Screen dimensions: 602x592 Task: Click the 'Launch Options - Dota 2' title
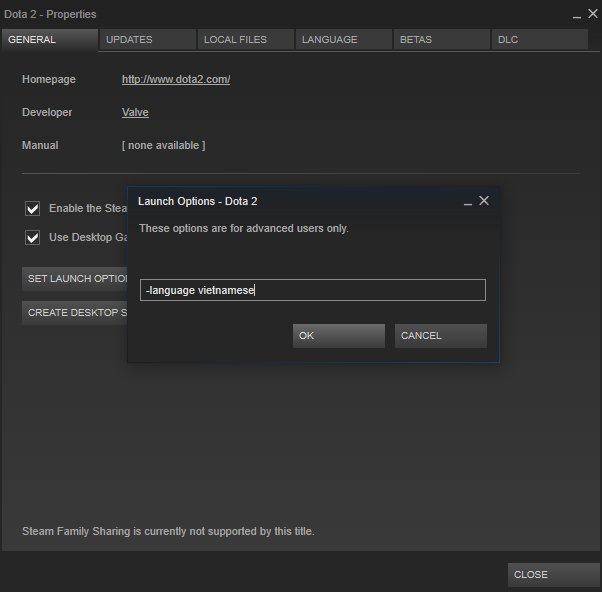[198, 202]
